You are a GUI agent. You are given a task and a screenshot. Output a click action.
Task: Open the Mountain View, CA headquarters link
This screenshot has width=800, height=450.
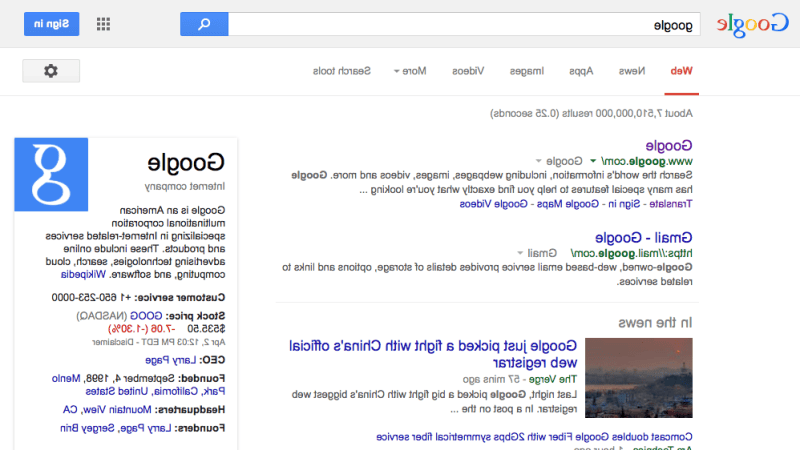point(107,410)
